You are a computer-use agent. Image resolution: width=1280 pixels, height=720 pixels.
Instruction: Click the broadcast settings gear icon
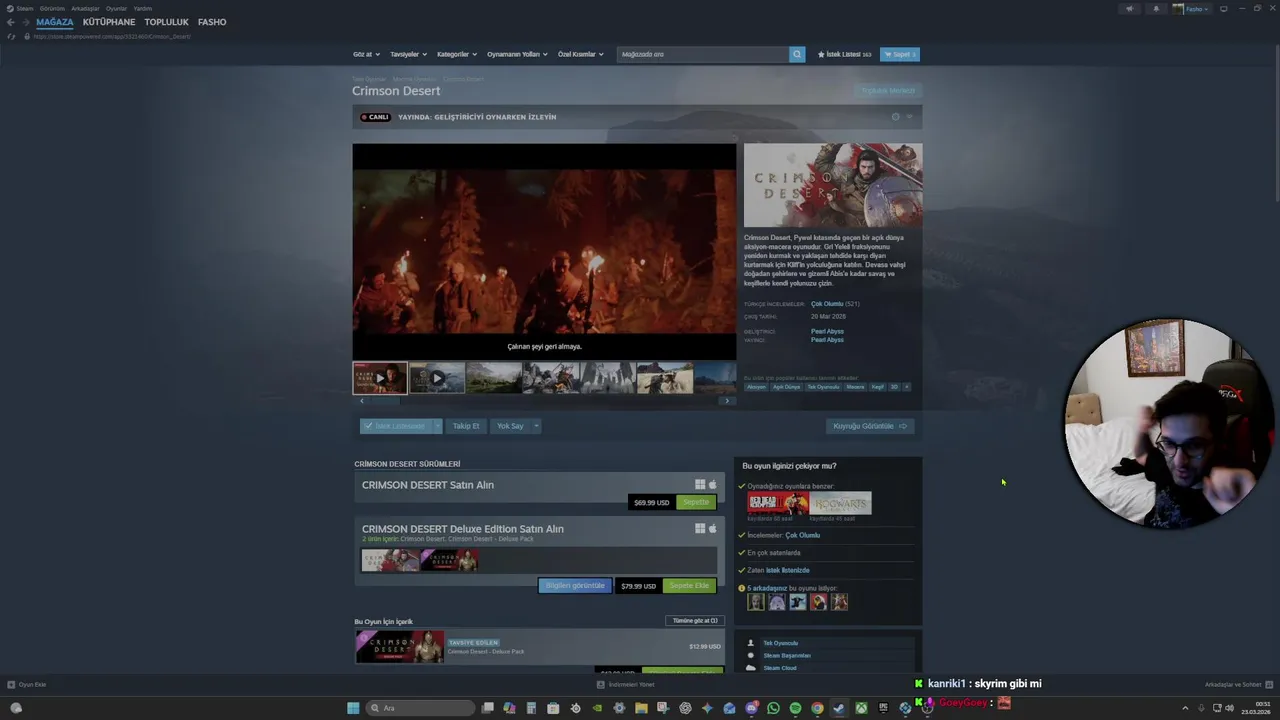pos(895,117)
